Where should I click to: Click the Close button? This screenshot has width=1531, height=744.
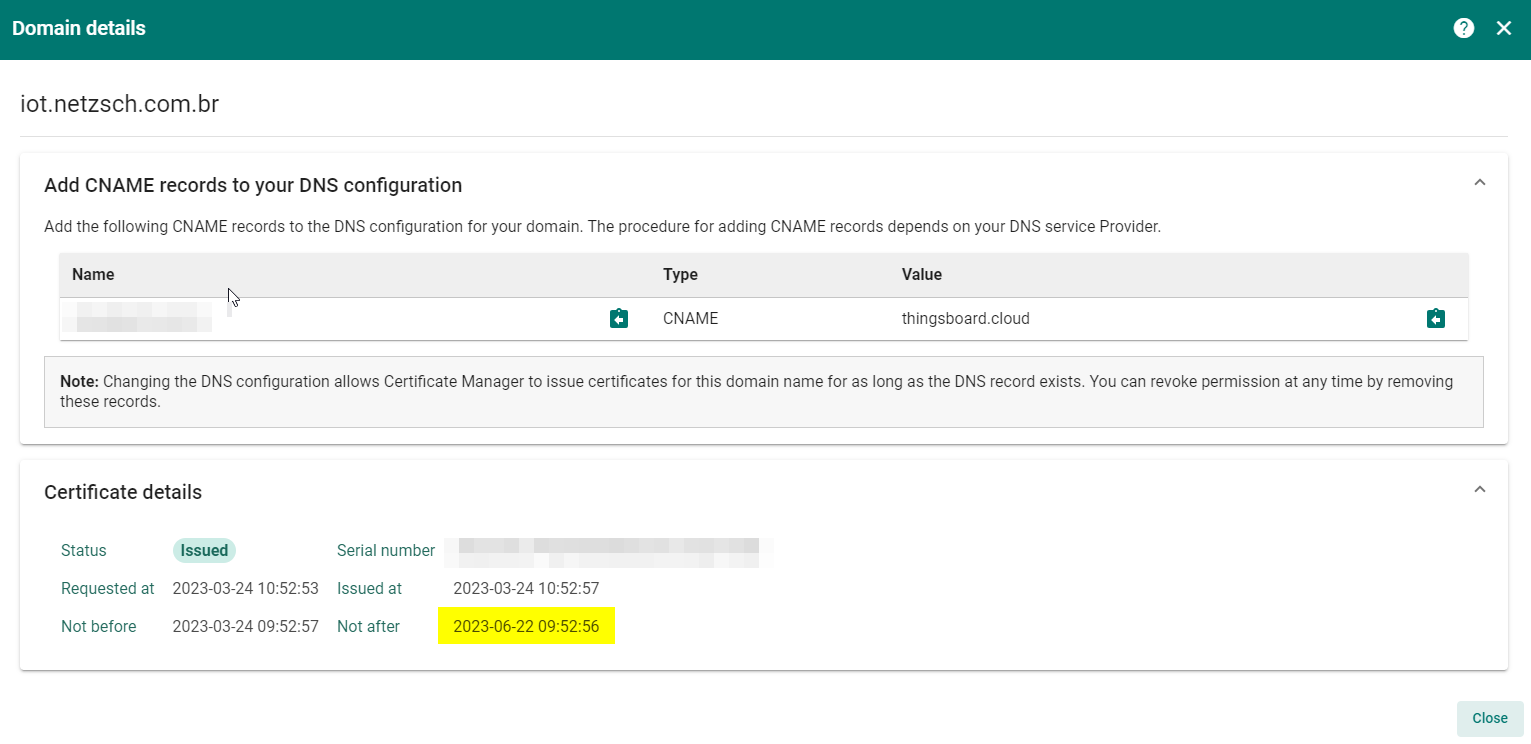(x=1489, y=718)
